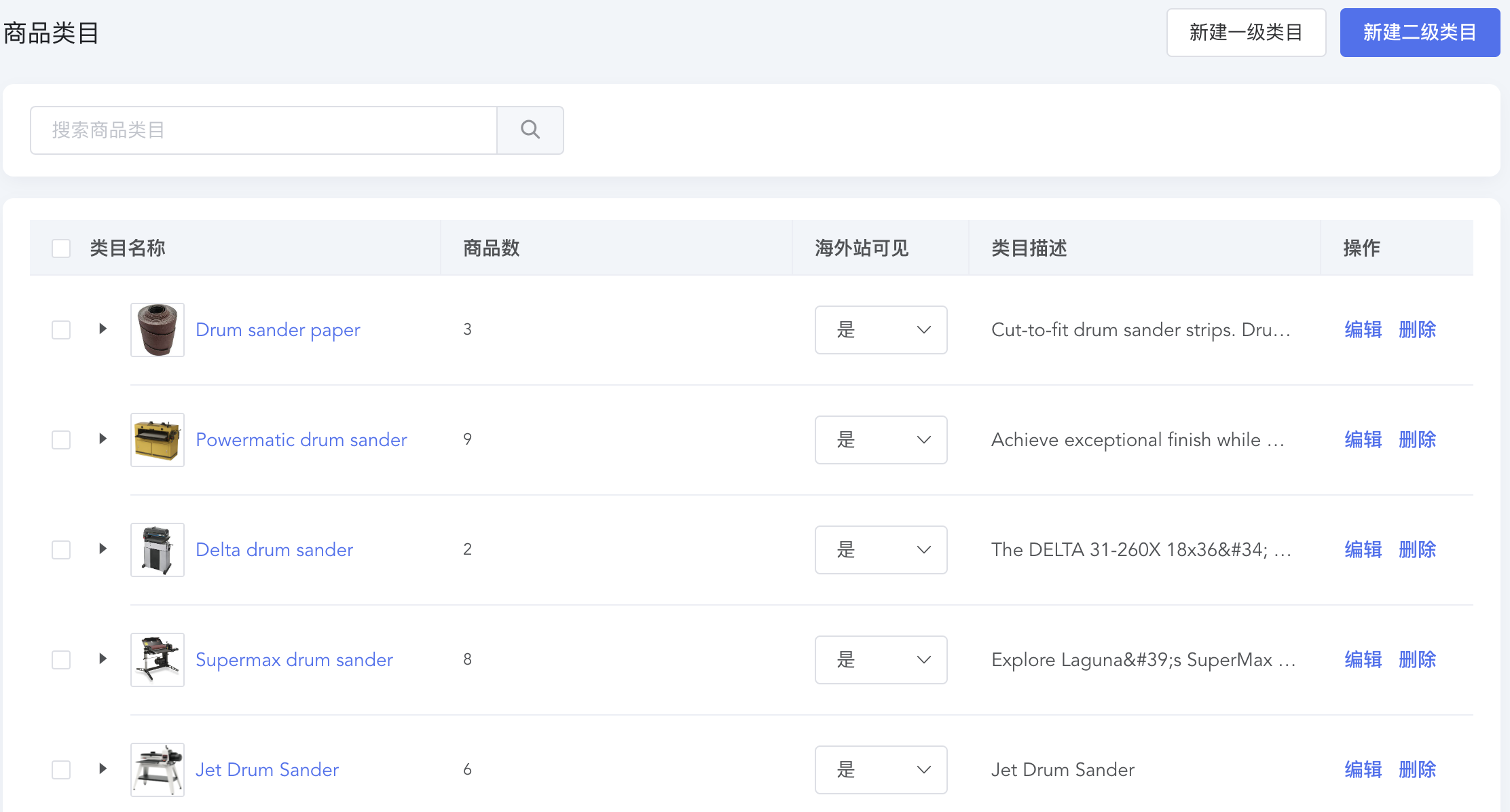
Task: Click the 新建一级类目 button
Action: click(1247, 33)
